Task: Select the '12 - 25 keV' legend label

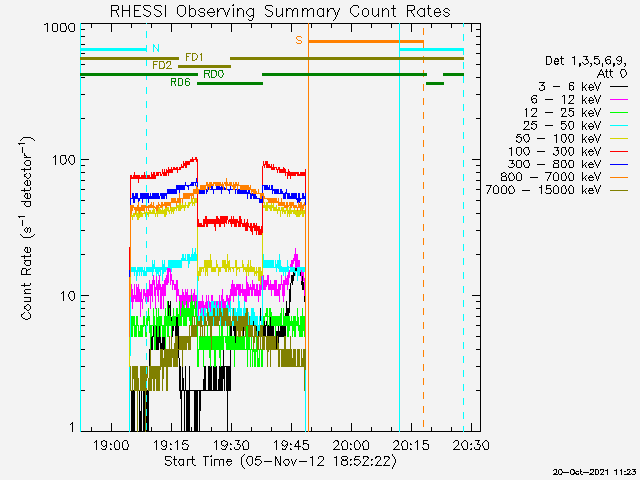Action: (562, 112)
